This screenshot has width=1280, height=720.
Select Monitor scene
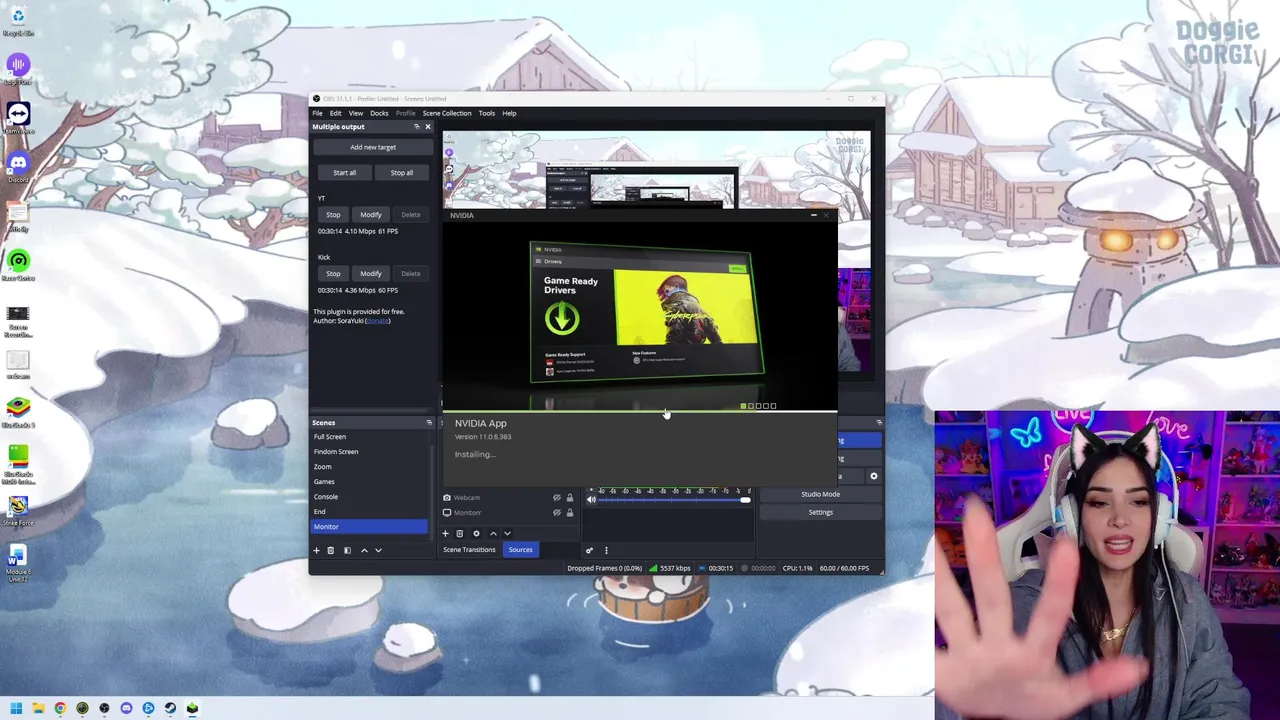369,527
